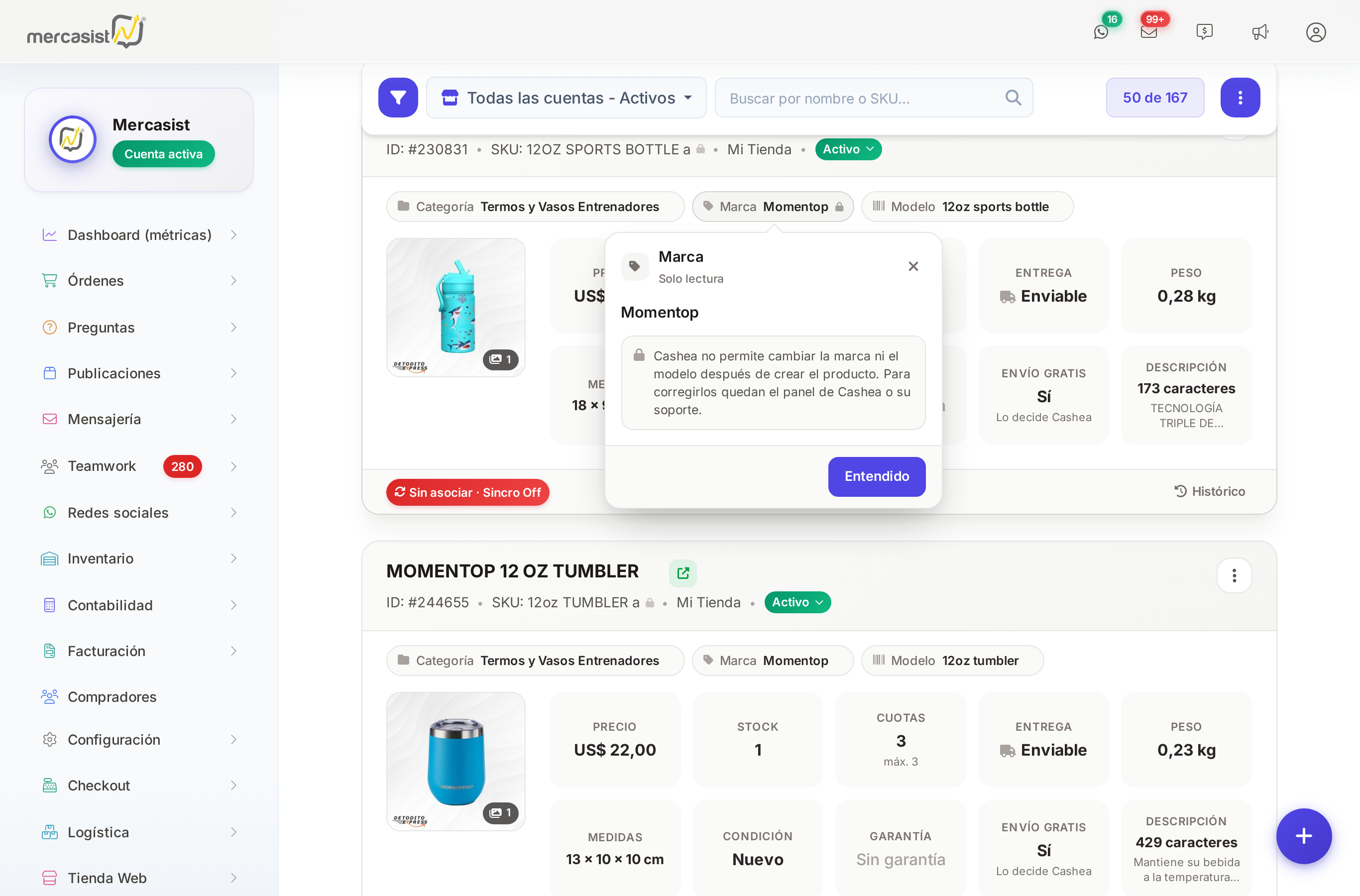Click the purple filter funnel button
Image resolution: width=1360 pixels, height=896 pixels.
[398, 98]
